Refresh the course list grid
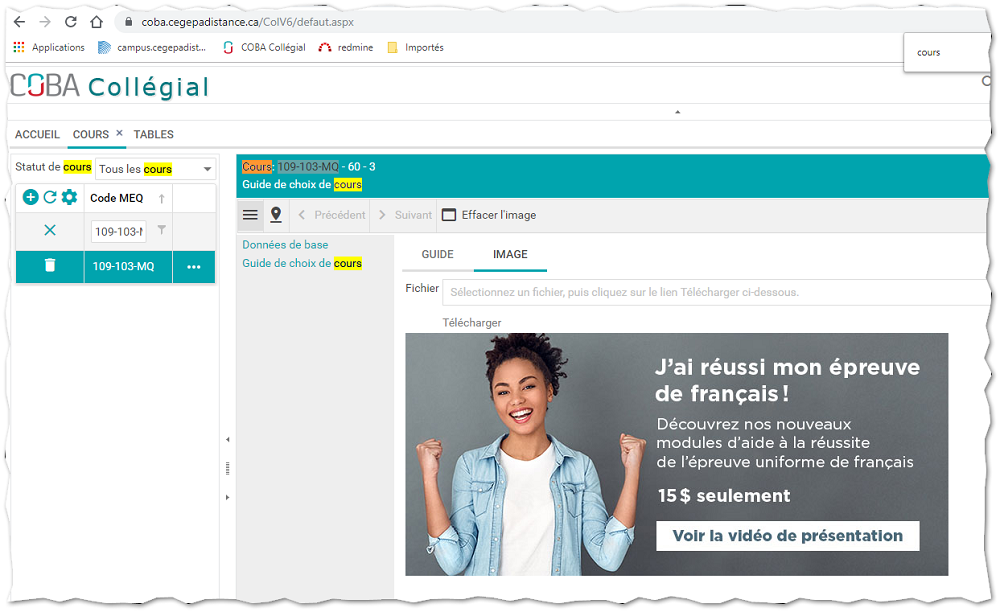This screenshot has height=612, width=1000. (49, 198)
